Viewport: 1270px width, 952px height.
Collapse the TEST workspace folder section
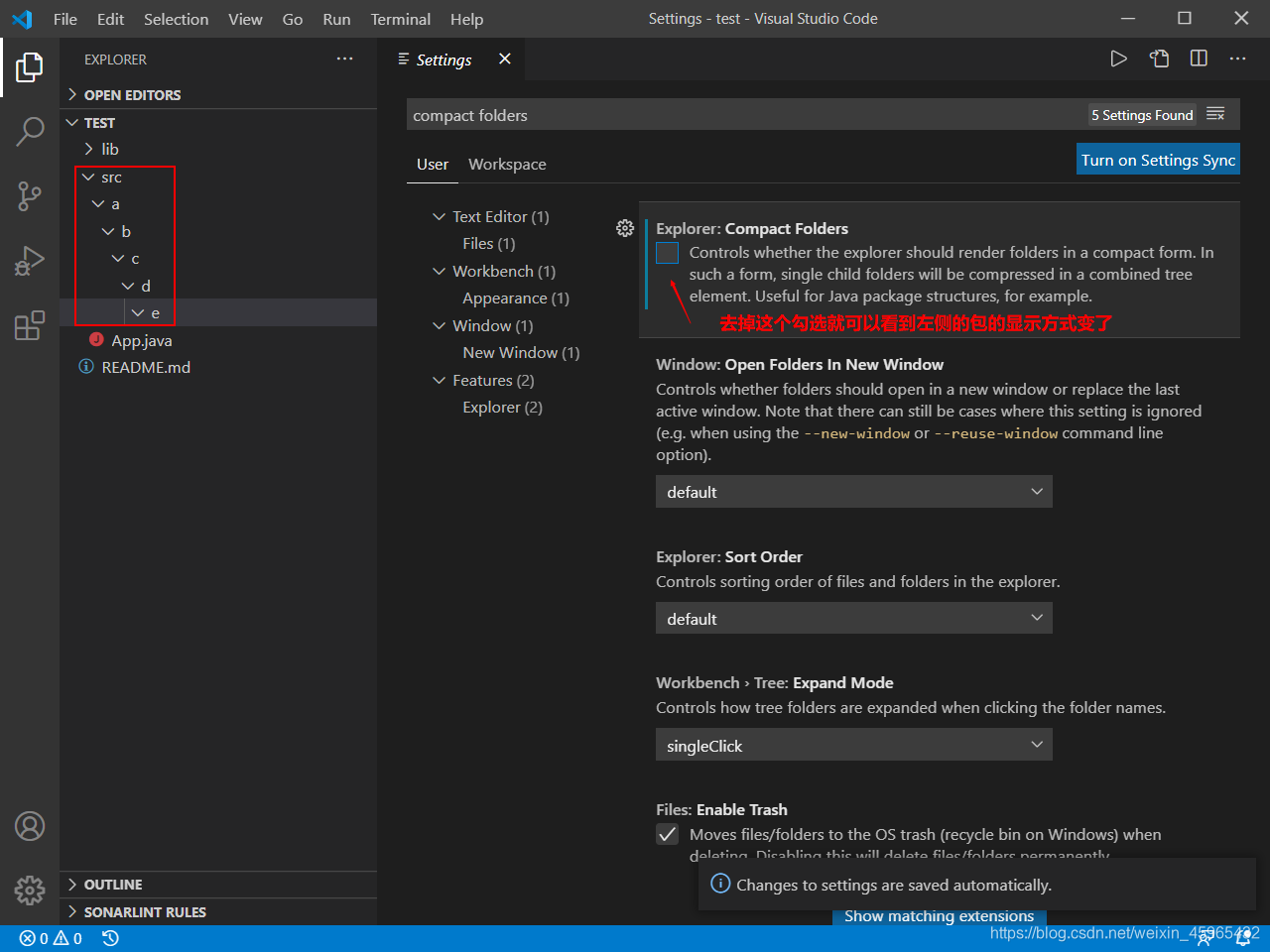coord(218,122)
